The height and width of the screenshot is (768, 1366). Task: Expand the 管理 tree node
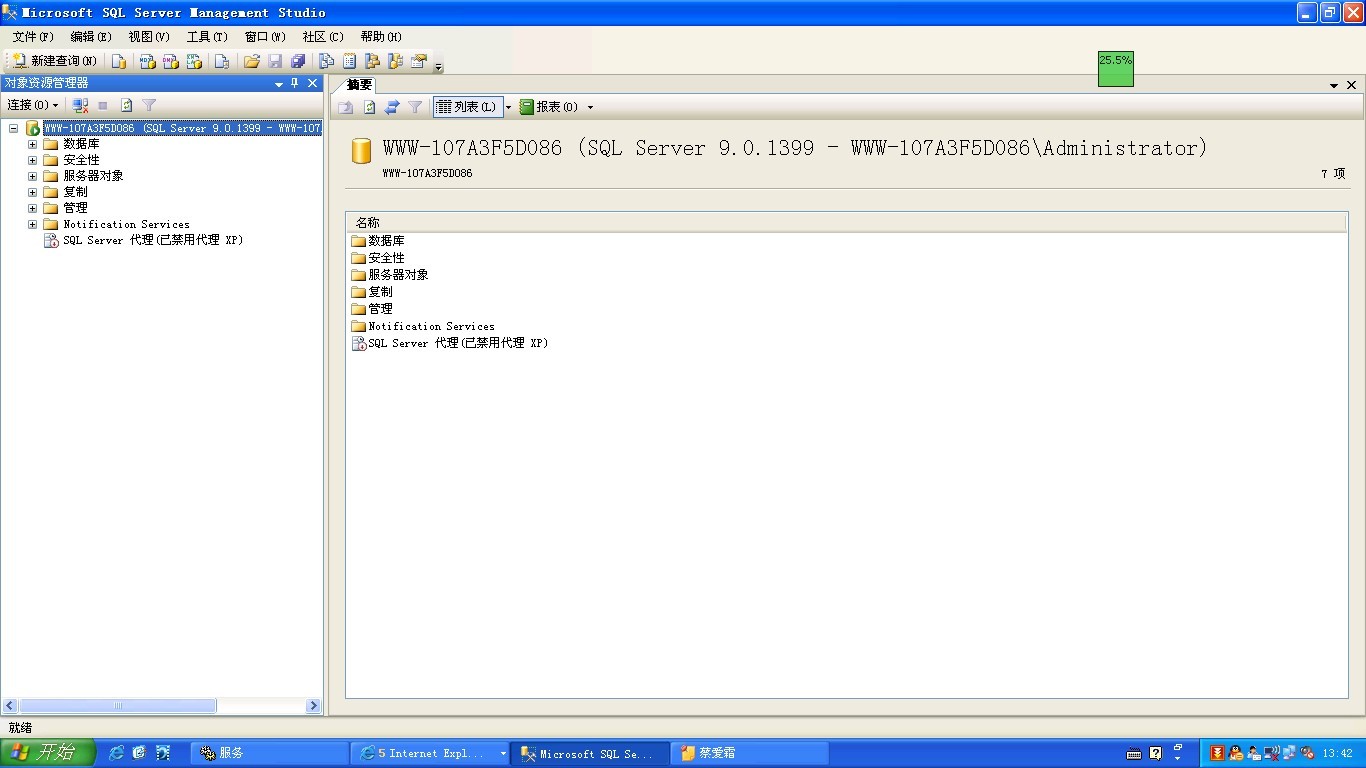pos(32,208)
